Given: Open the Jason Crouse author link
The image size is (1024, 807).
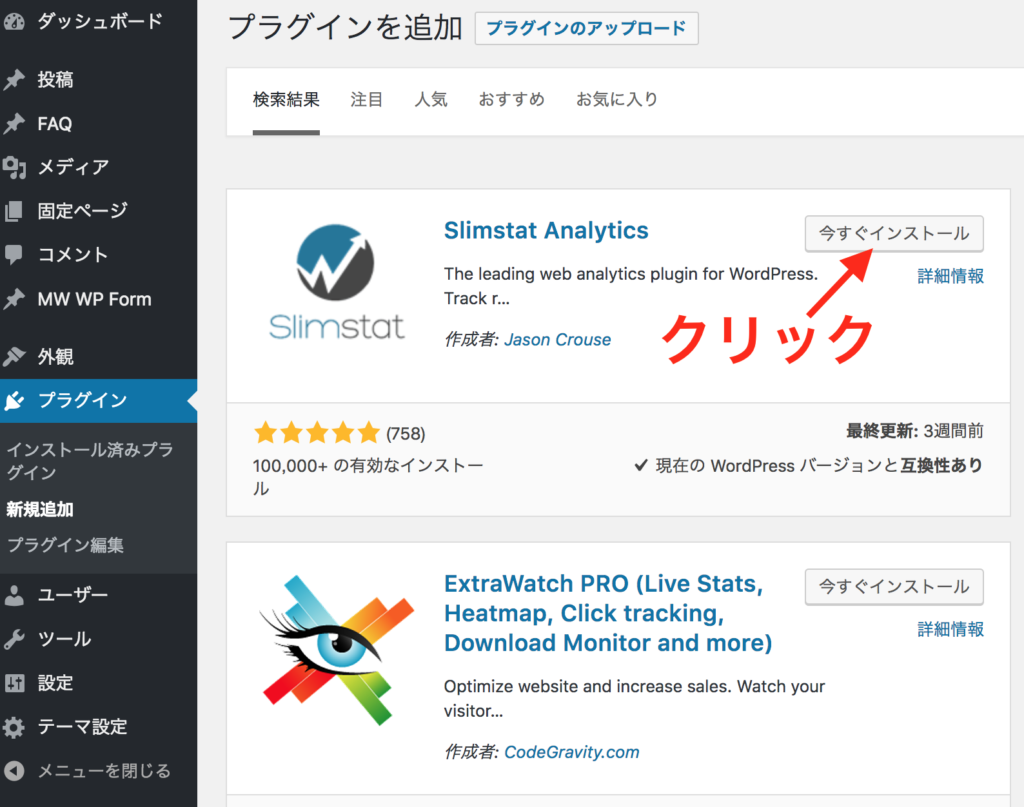Looking at the screenshot, I should pyautogui.click(x=557, y=340).
